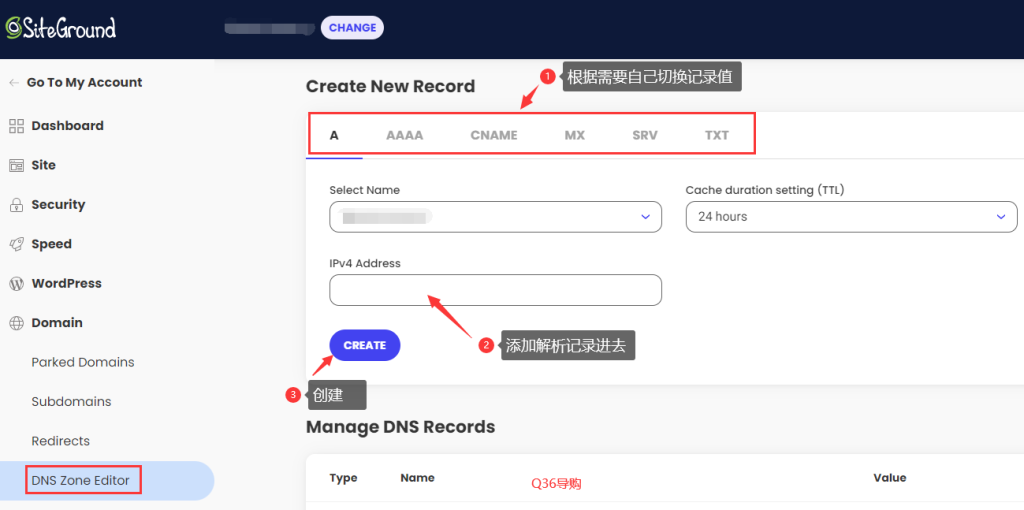The height and width of the screenshot is (510, 1024).
Task: Click the Manage DNS Records heading
Action: click(x=400, y=427)
